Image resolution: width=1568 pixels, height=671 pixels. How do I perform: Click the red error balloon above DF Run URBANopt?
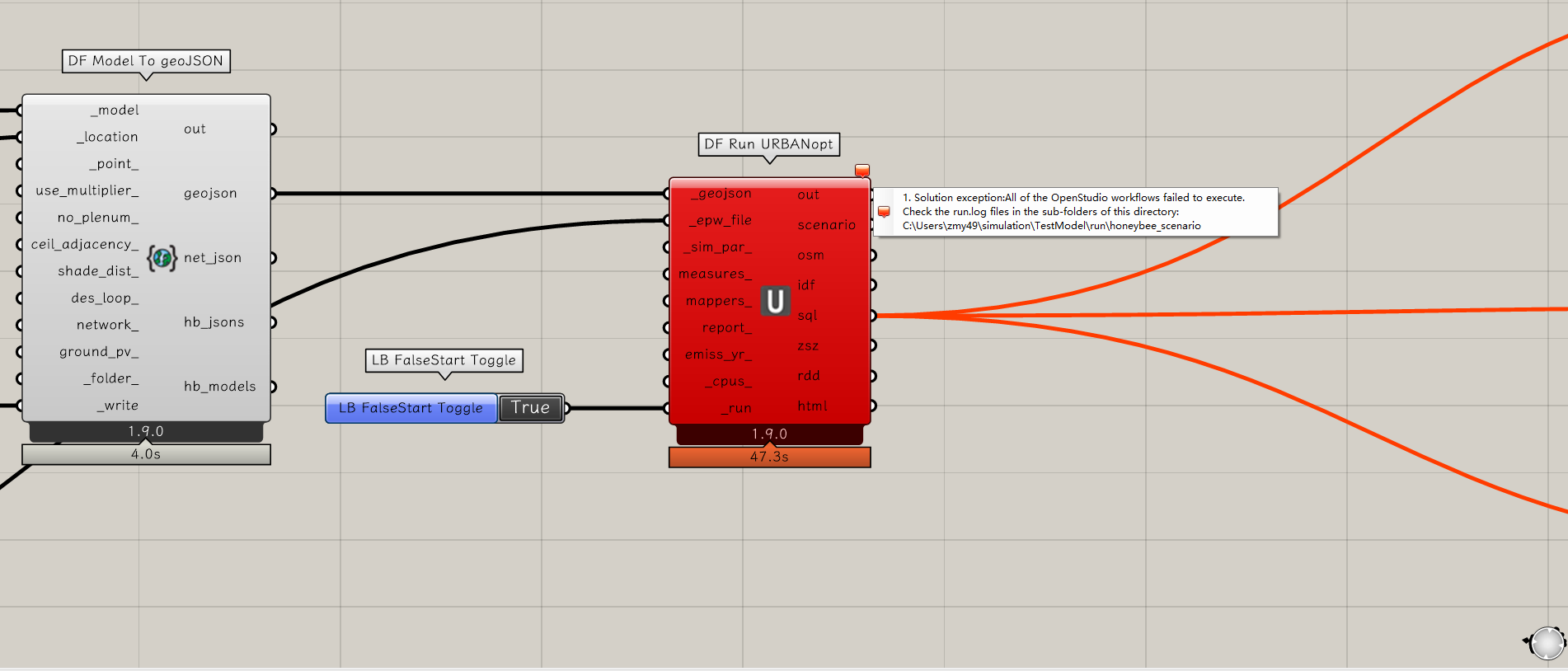(862, 171)
